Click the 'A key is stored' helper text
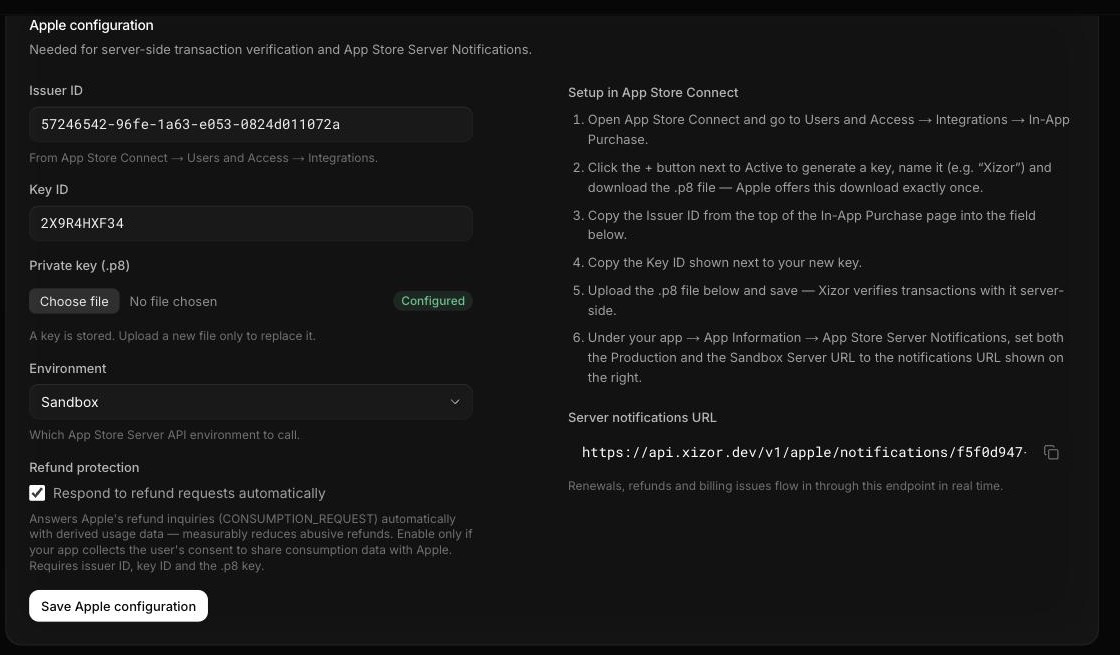 [172, 336]
